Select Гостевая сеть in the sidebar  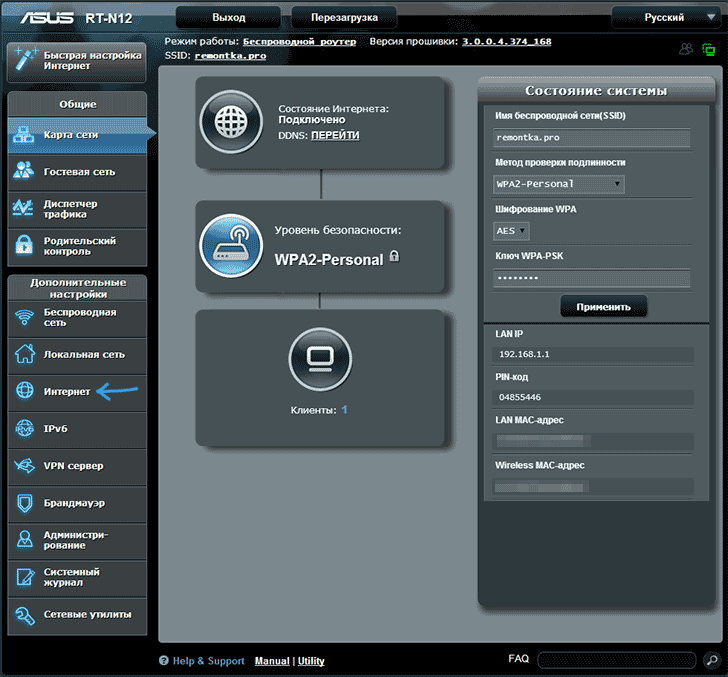point(78,171)
